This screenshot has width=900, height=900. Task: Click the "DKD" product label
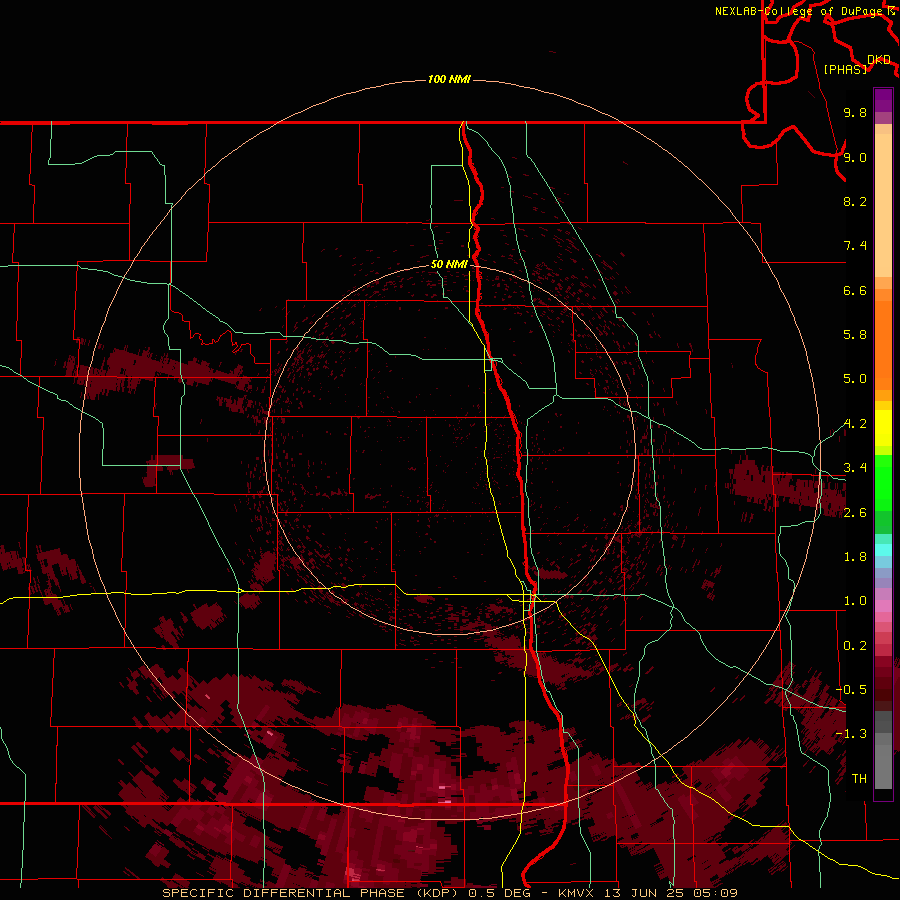click(x=879, y=60)
